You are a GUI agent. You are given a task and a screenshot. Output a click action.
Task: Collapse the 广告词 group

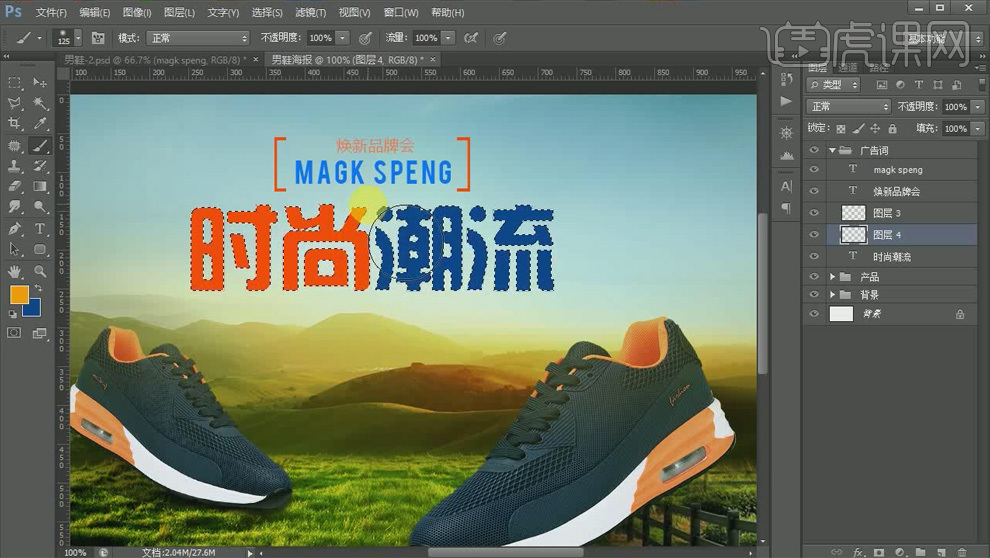tap(832, 150)
